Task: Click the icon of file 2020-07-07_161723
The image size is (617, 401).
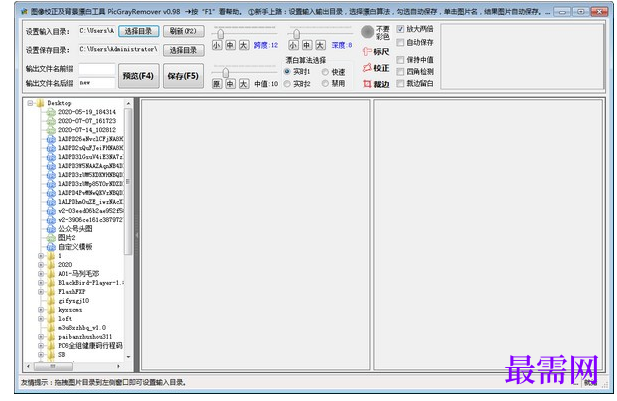Action: [51, 121]
